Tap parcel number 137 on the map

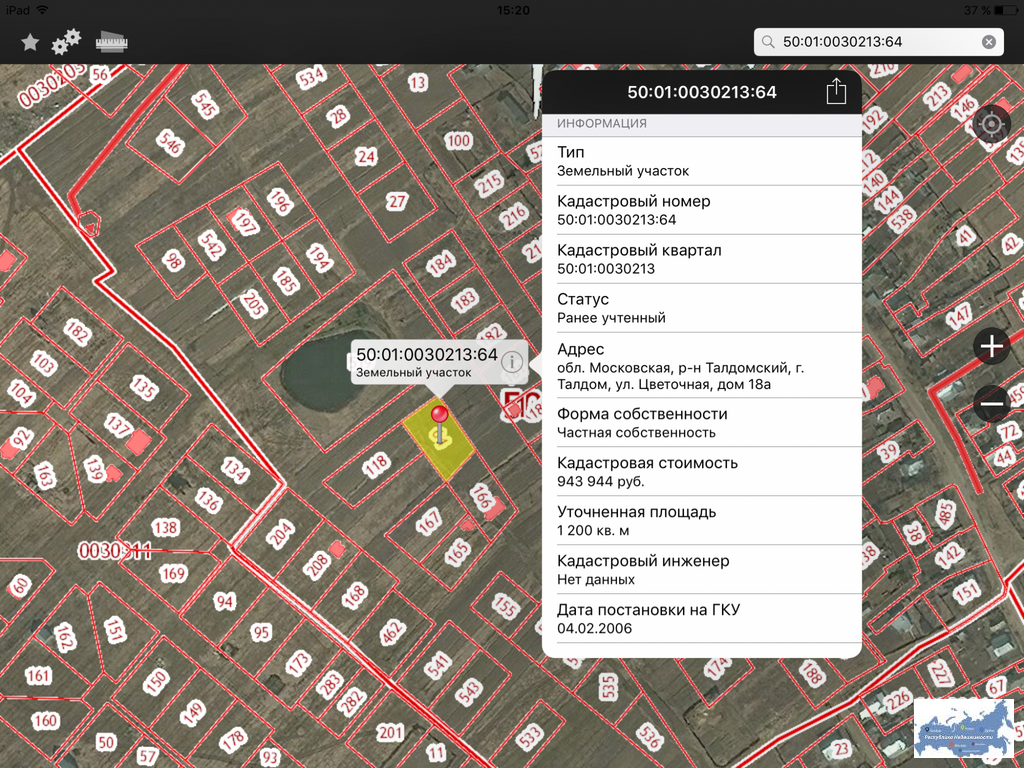pos(119,426)
